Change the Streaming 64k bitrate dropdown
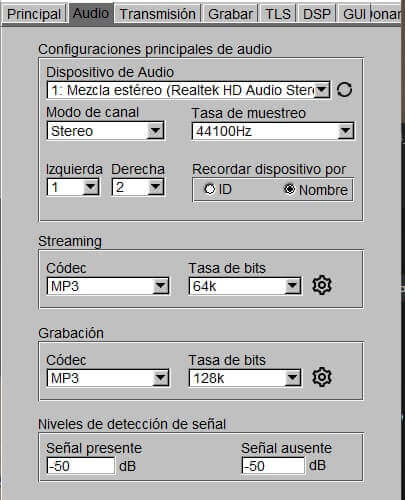 pyautogui.click(x=245, y=286)
